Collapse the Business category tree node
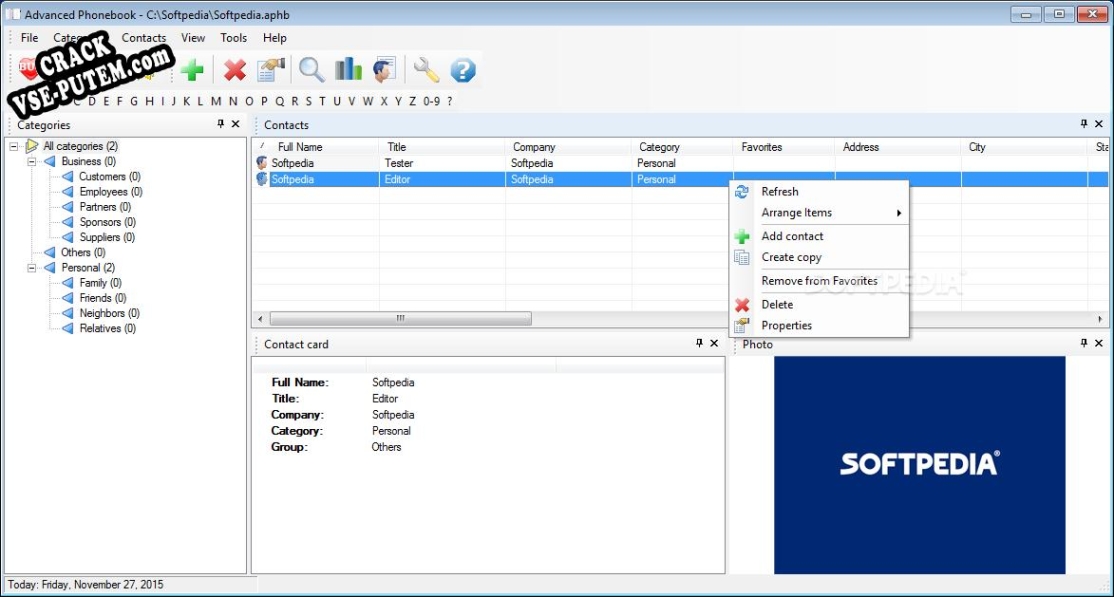 (x=31, y=161)
